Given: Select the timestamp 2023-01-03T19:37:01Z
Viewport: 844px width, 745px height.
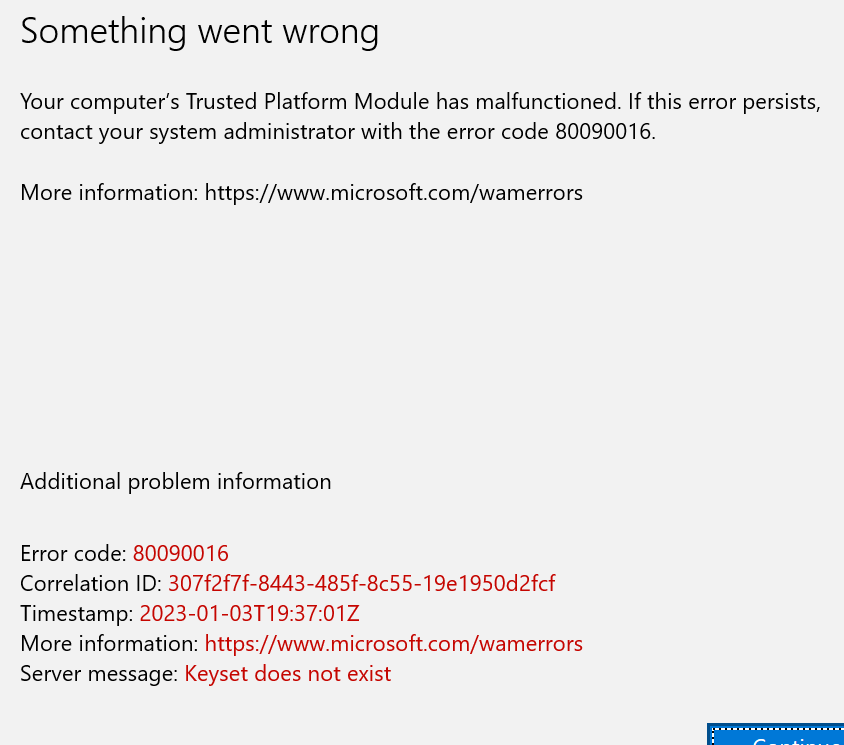Looking at the screenshot, I should pos(249,613).
